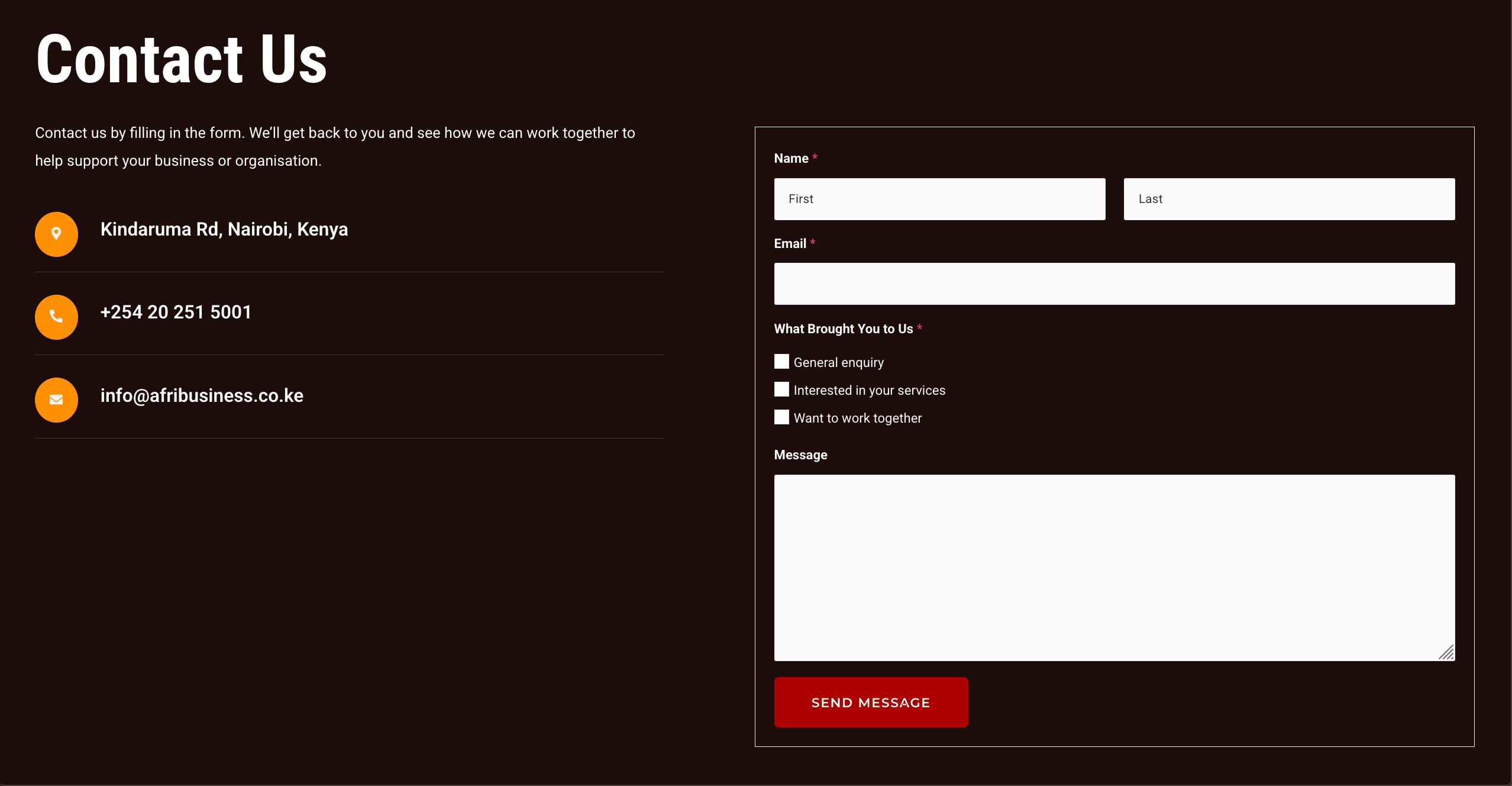The height and width of the screenshot is (786, 1512).
Task: Click the info@afribusiness.co.ke email address
Action: (x=202, y=395)
